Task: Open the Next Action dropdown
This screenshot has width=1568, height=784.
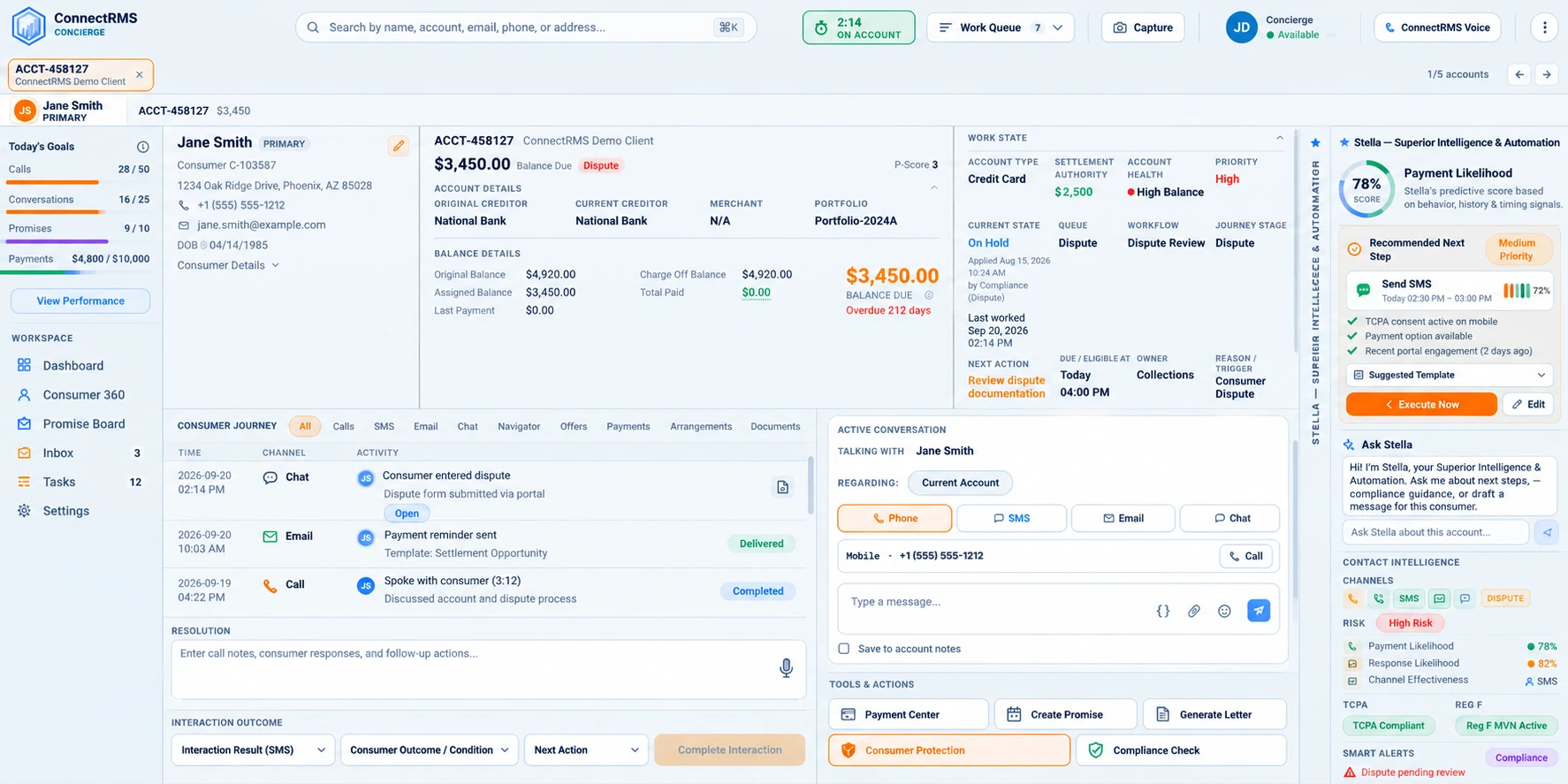Action: pyautogui.click(x=586, y=750)
